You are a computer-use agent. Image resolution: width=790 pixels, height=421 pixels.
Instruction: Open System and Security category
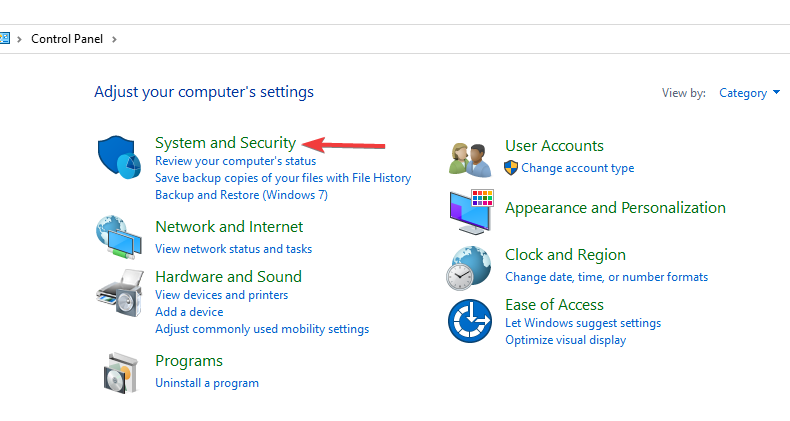click(x=225, y=143)
